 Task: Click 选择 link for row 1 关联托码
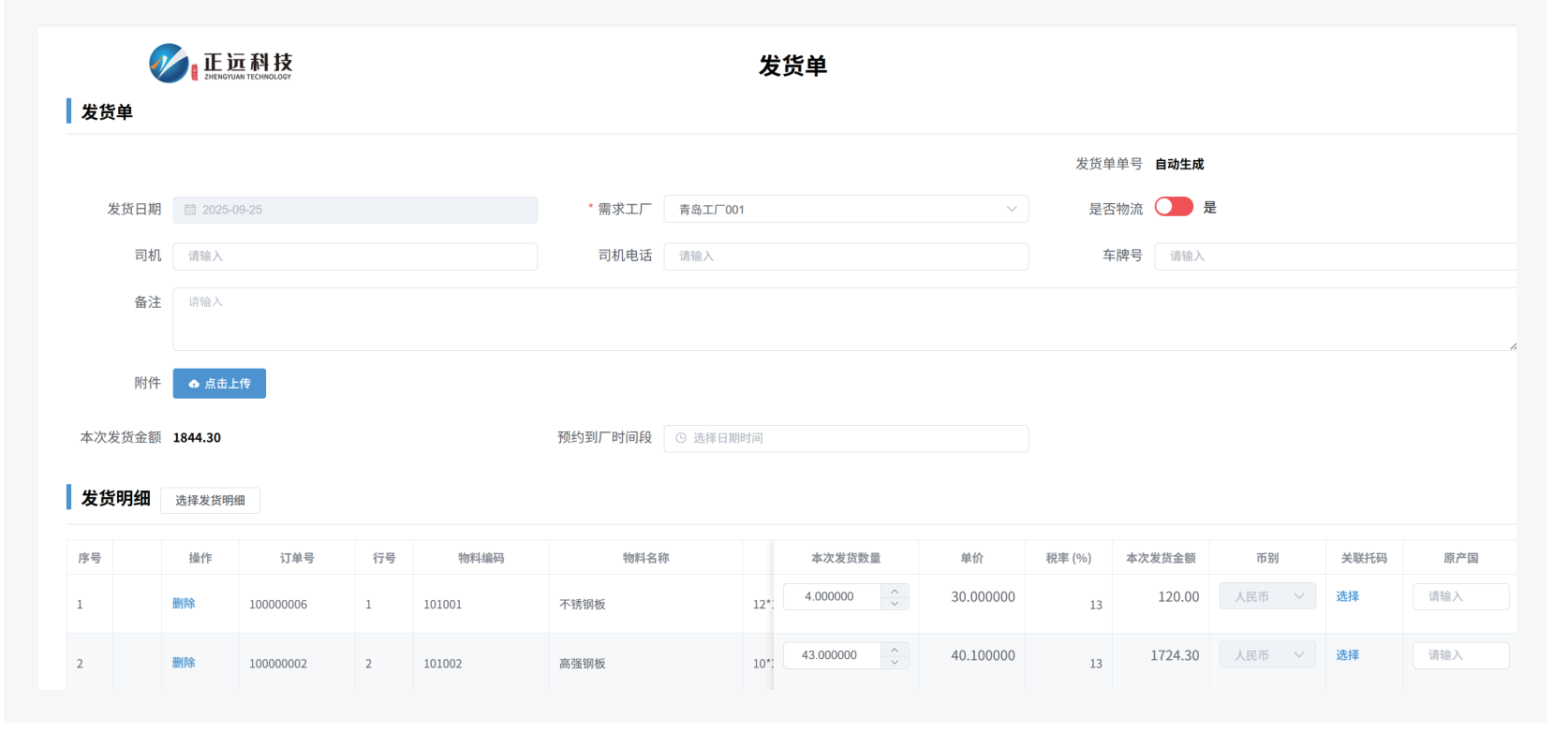coord(1347,597)
